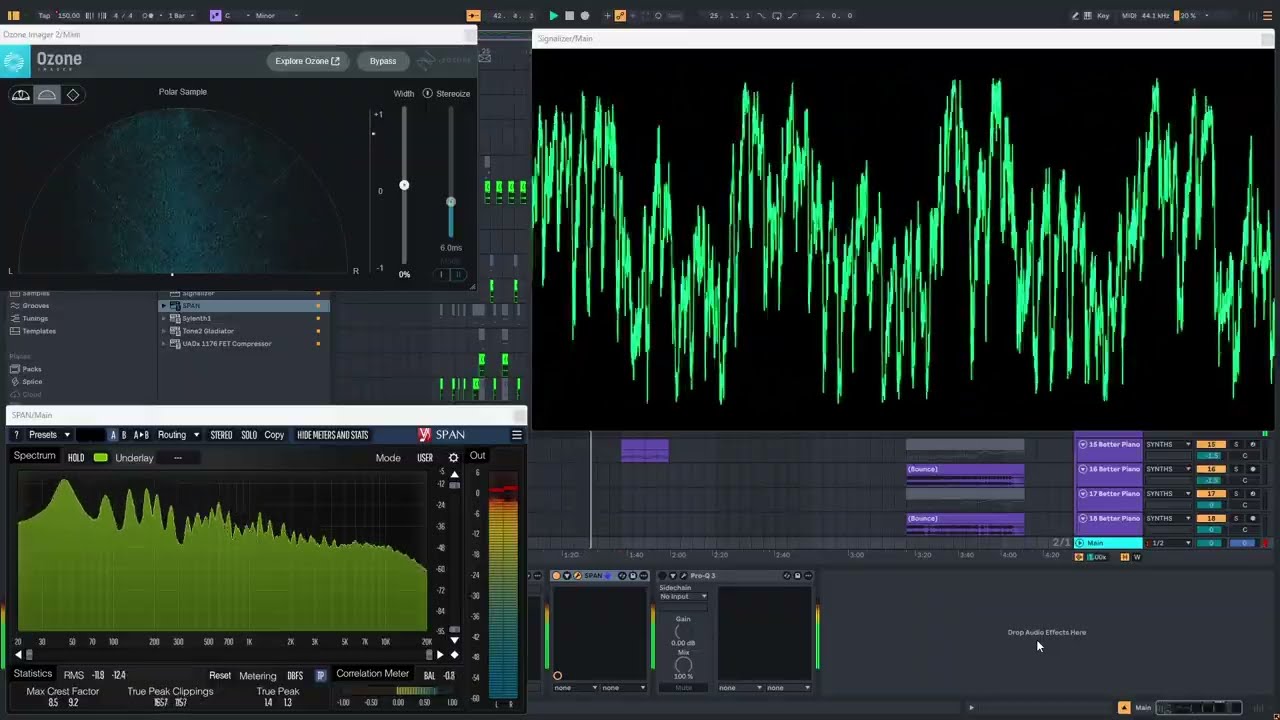Select SPAN preset slot A
1280x720 pixels.
point(112,435)
